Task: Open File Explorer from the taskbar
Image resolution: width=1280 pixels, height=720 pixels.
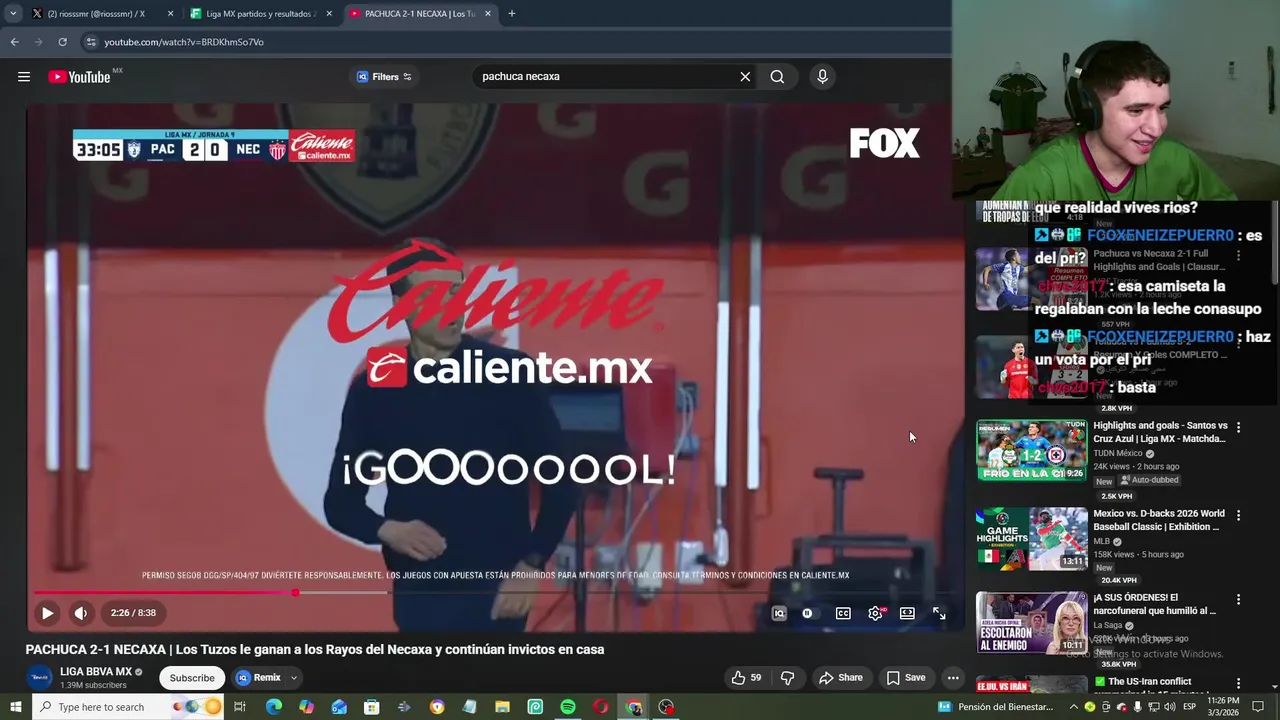Action: coord(503,707)
